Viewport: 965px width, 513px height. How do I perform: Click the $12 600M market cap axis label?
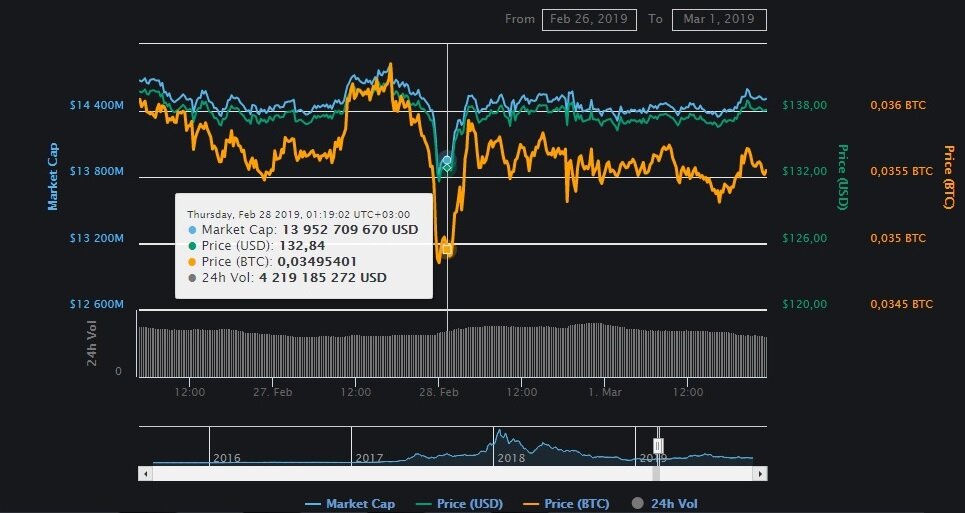click(x=97, y=304)
